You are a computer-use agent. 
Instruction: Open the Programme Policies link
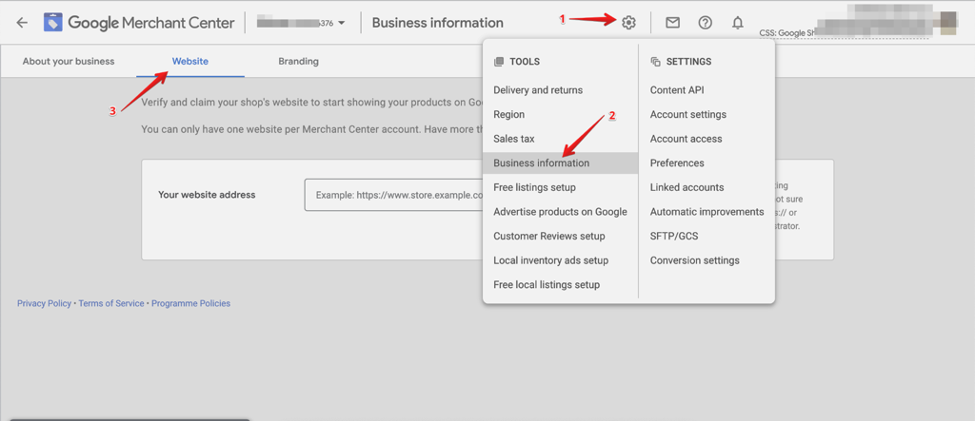[191, 303]
